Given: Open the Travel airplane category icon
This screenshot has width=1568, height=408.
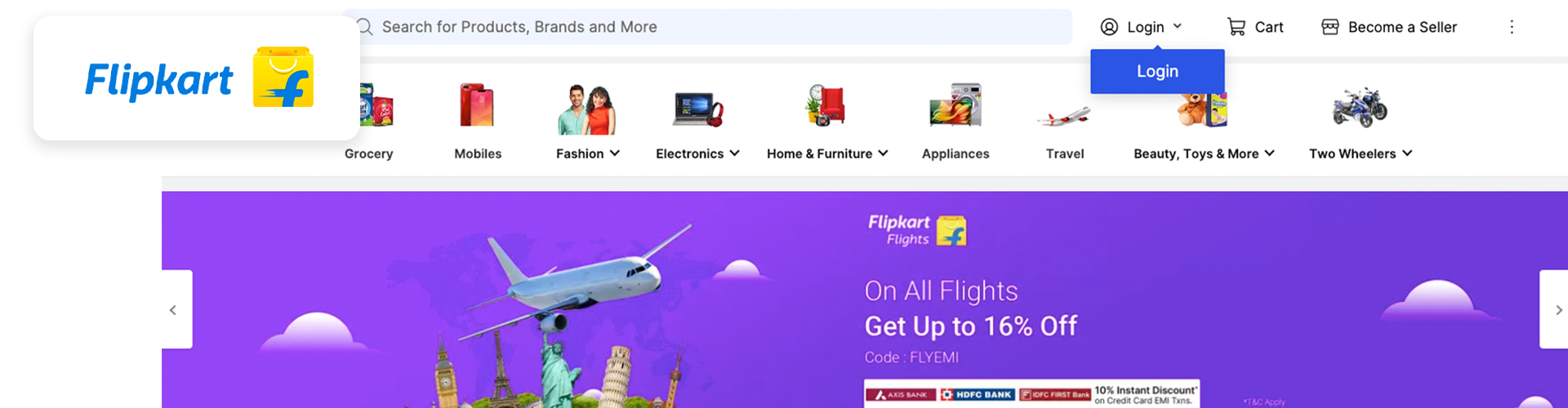Looking at the screenshot, I should (1064, 118).
